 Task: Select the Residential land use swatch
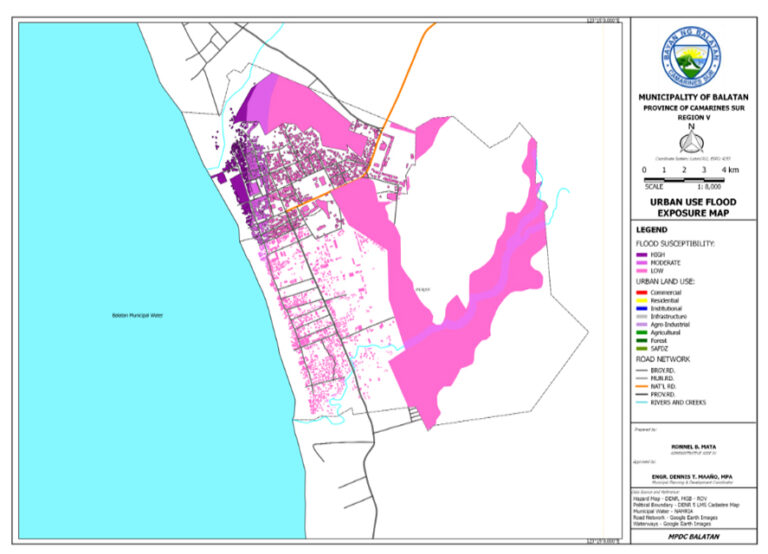(642, 299)
